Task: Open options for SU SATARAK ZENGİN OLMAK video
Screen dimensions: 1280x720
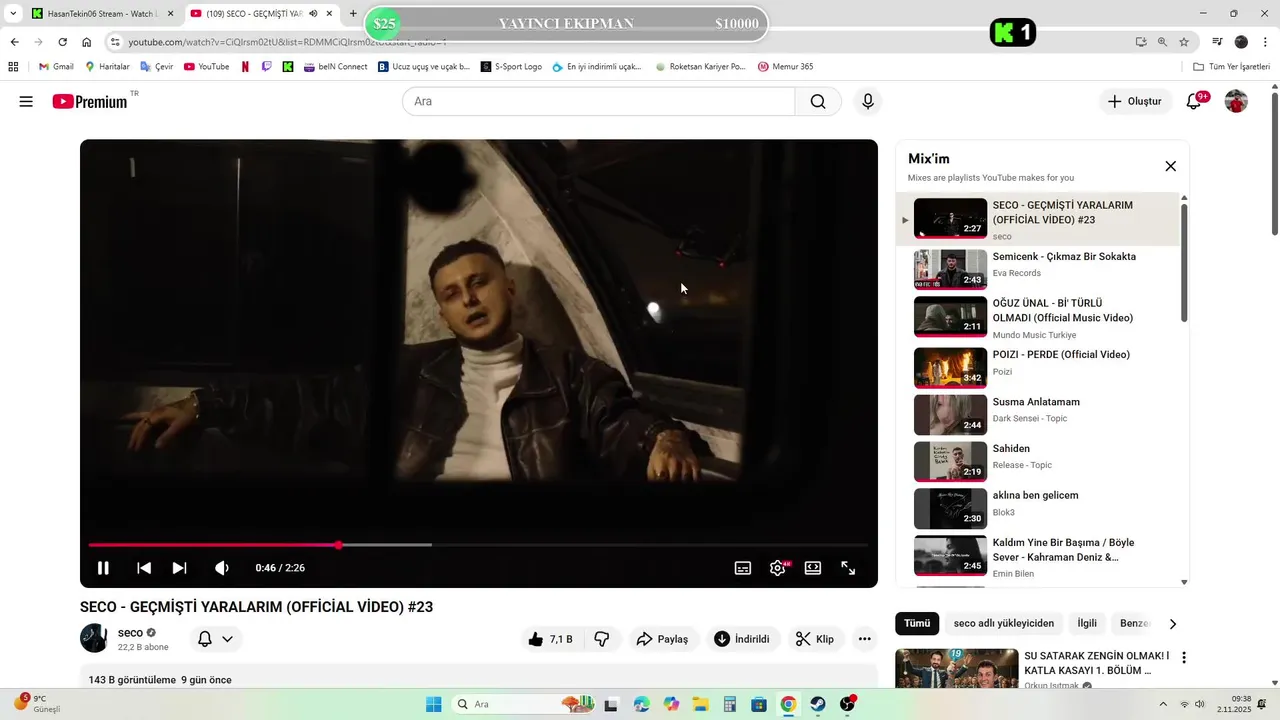Action: (x=1184, y=658)
